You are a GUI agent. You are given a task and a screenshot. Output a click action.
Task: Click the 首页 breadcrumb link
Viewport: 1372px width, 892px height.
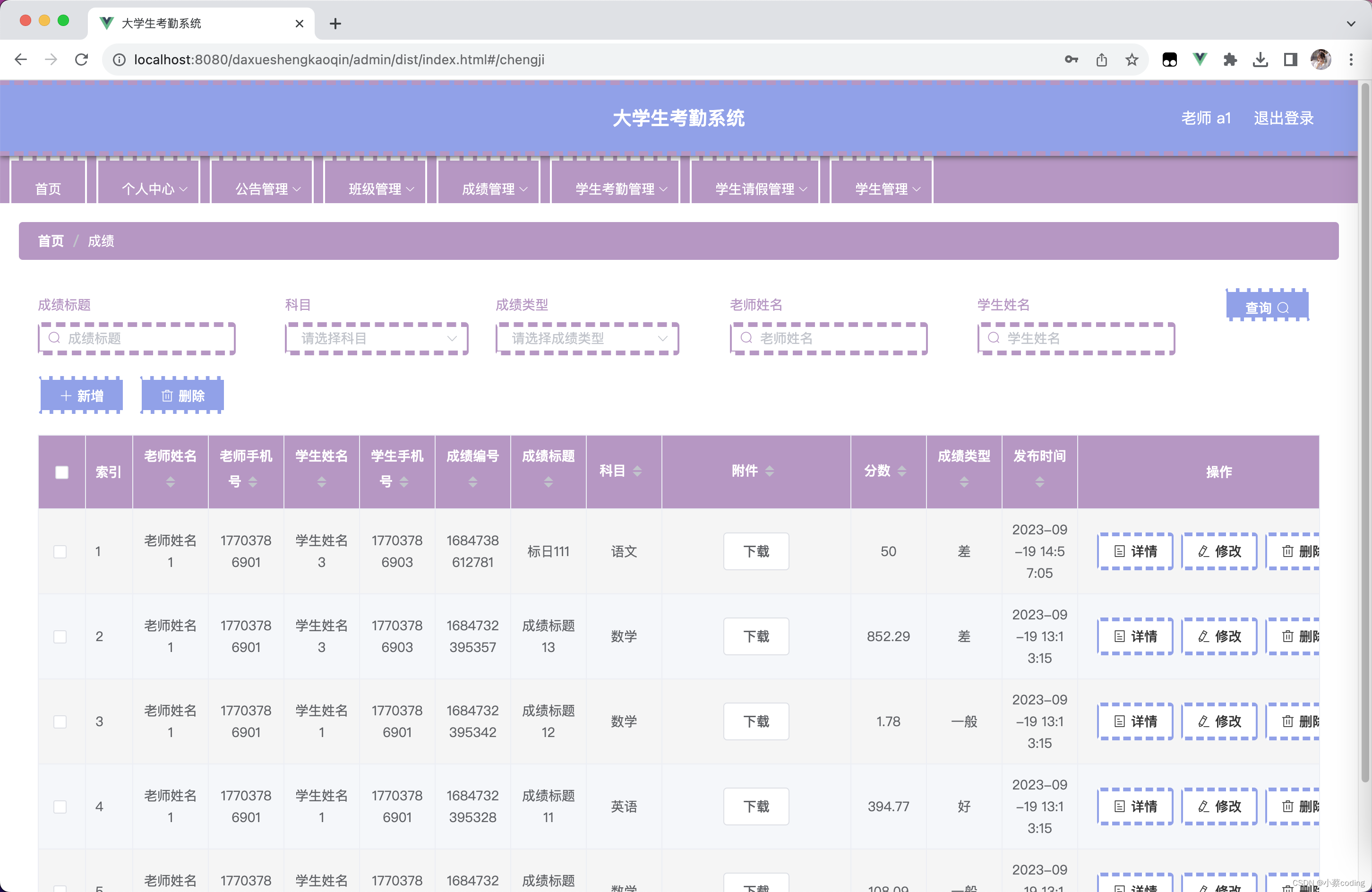[x=51, y=241]
